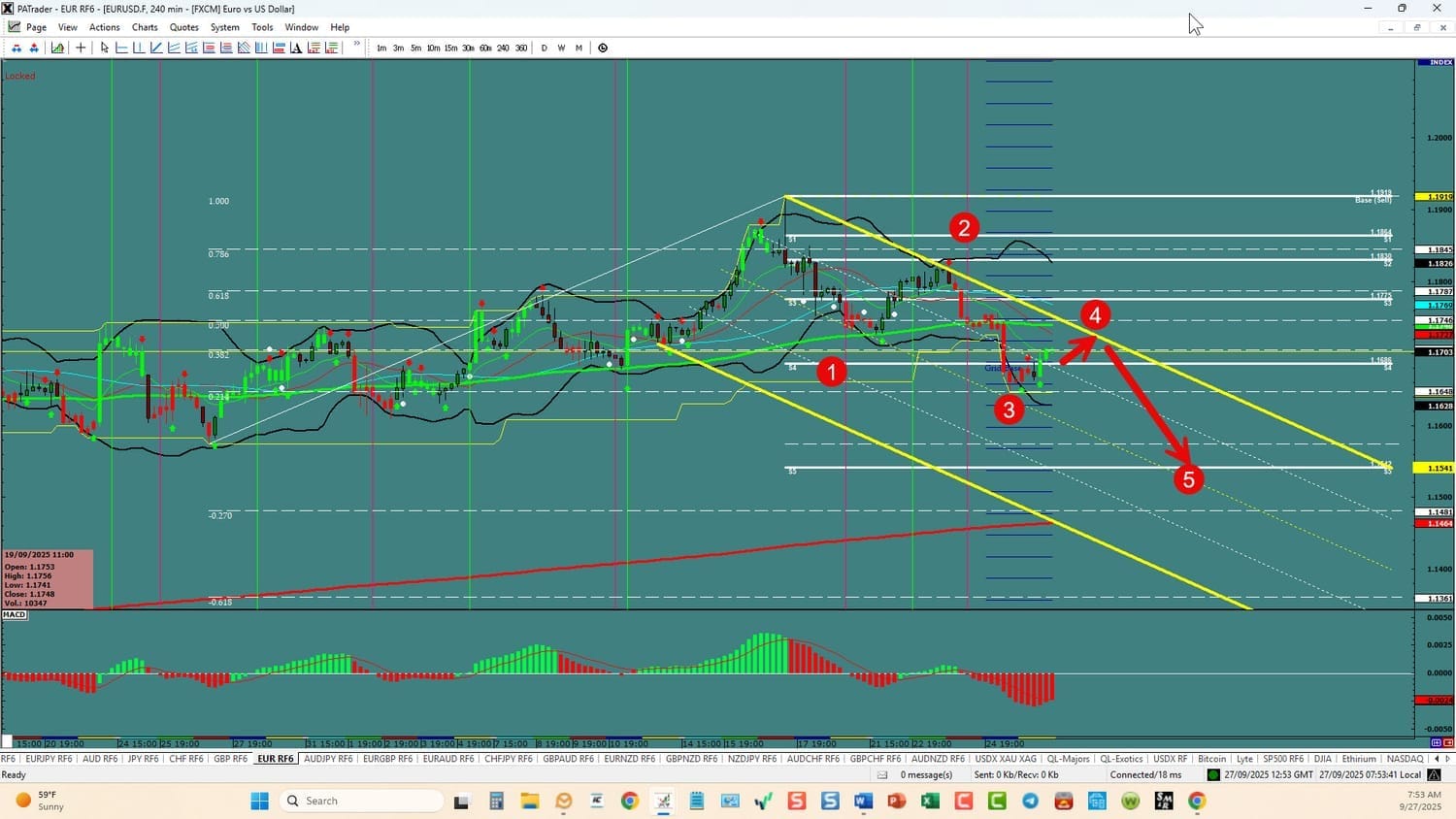The image size is (1456, 819).
Task: Open the clock icon in timeframe toolbar
Action: tap(603, 48)
